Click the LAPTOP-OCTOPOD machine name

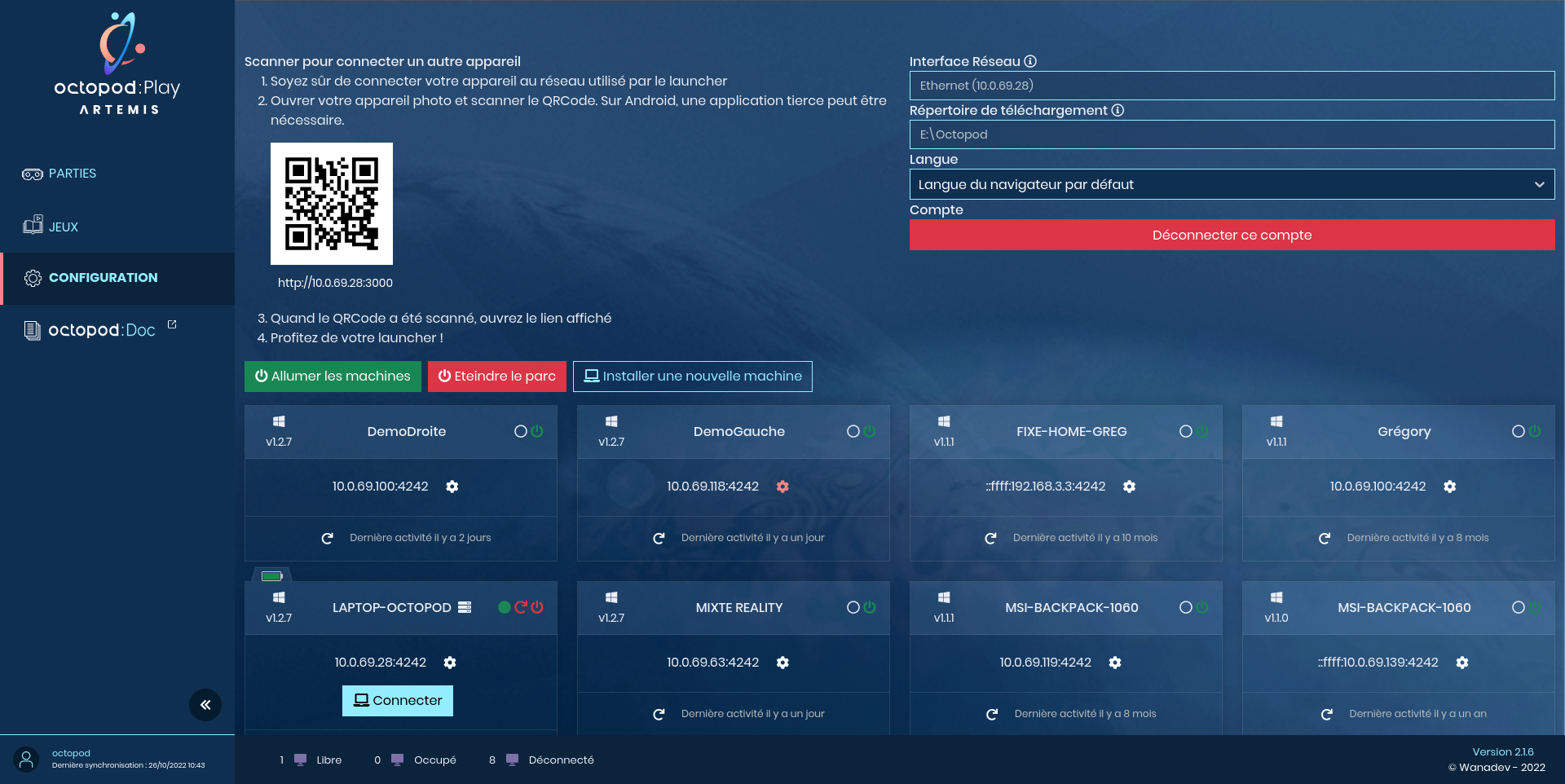coord(391,607)
